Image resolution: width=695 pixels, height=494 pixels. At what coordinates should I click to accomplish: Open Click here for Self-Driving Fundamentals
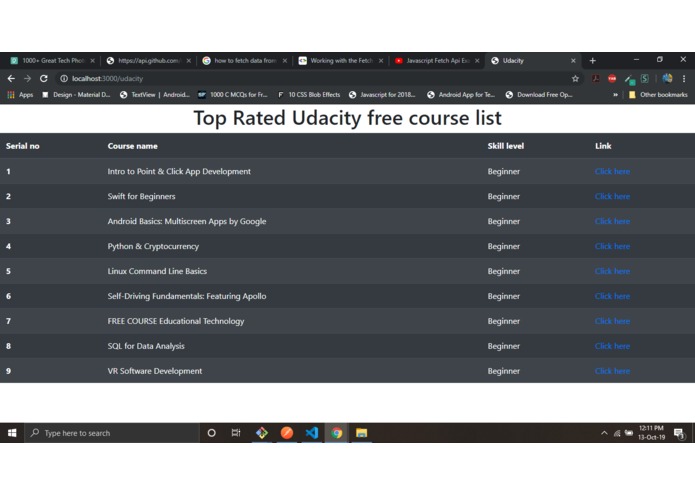point(612,296)
